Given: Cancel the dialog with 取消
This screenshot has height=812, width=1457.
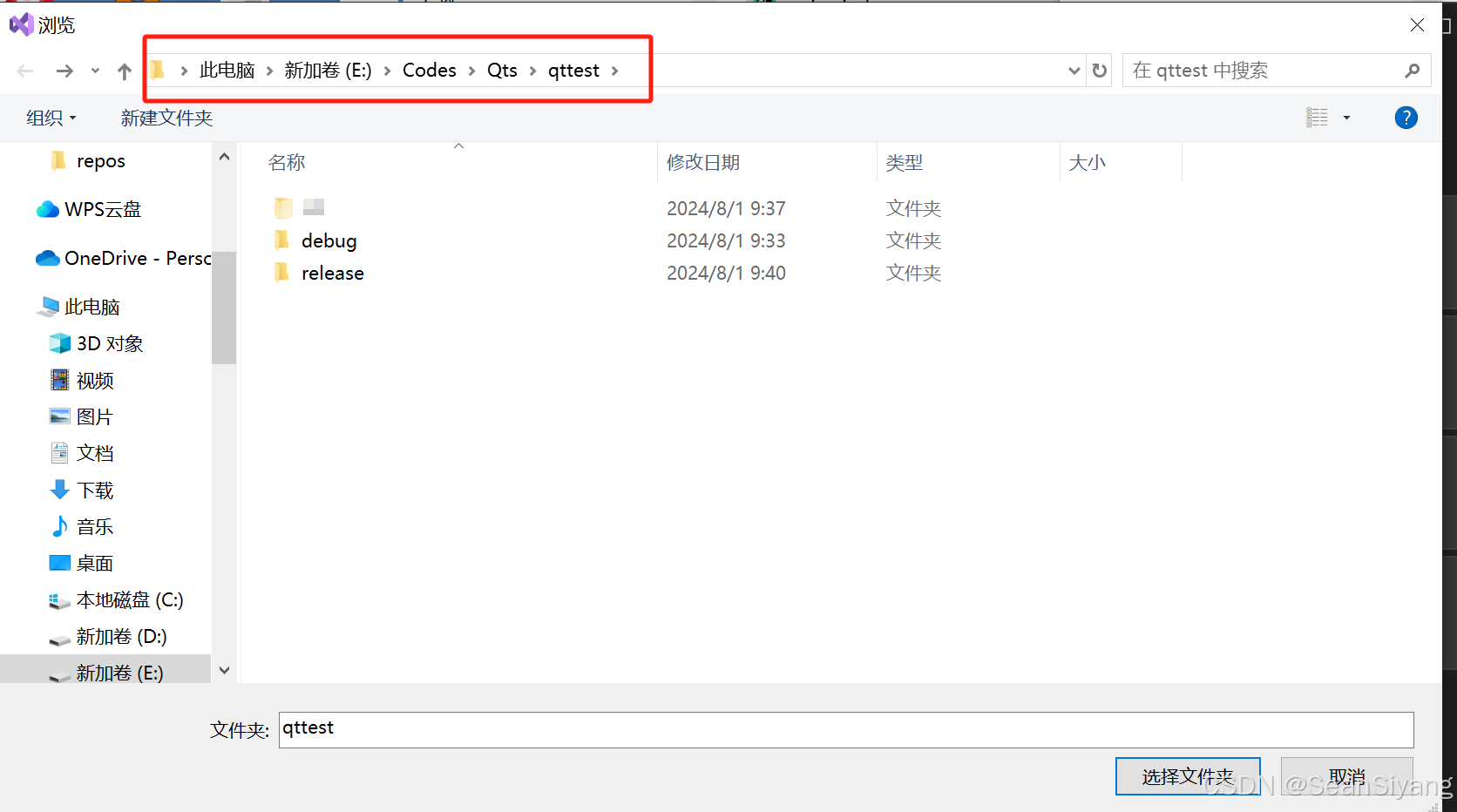Looking at the screenshot, I should pos(1347,775).
